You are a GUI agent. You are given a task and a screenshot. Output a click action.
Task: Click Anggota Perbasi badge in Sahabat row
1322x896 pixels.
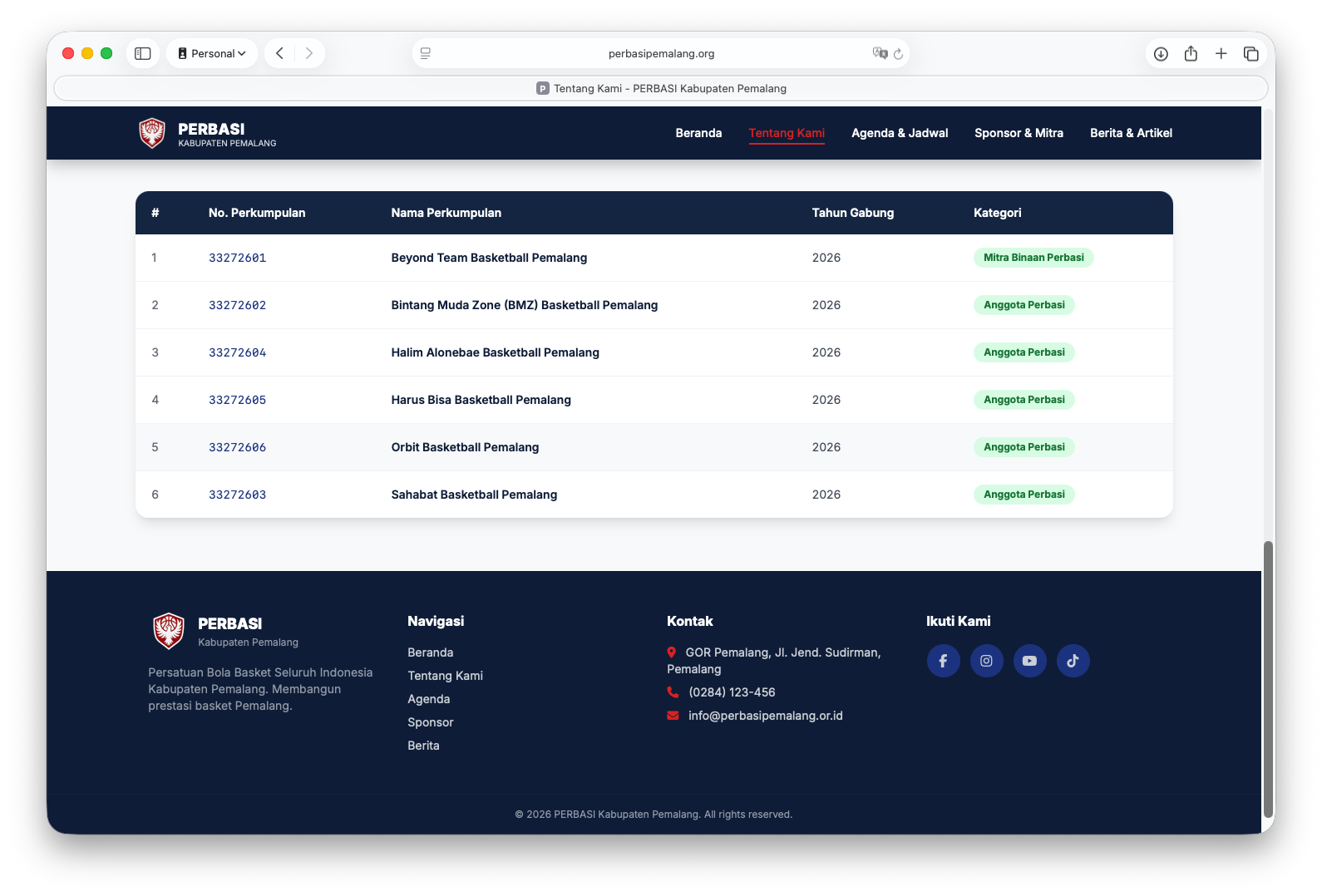pos(1024,495)
